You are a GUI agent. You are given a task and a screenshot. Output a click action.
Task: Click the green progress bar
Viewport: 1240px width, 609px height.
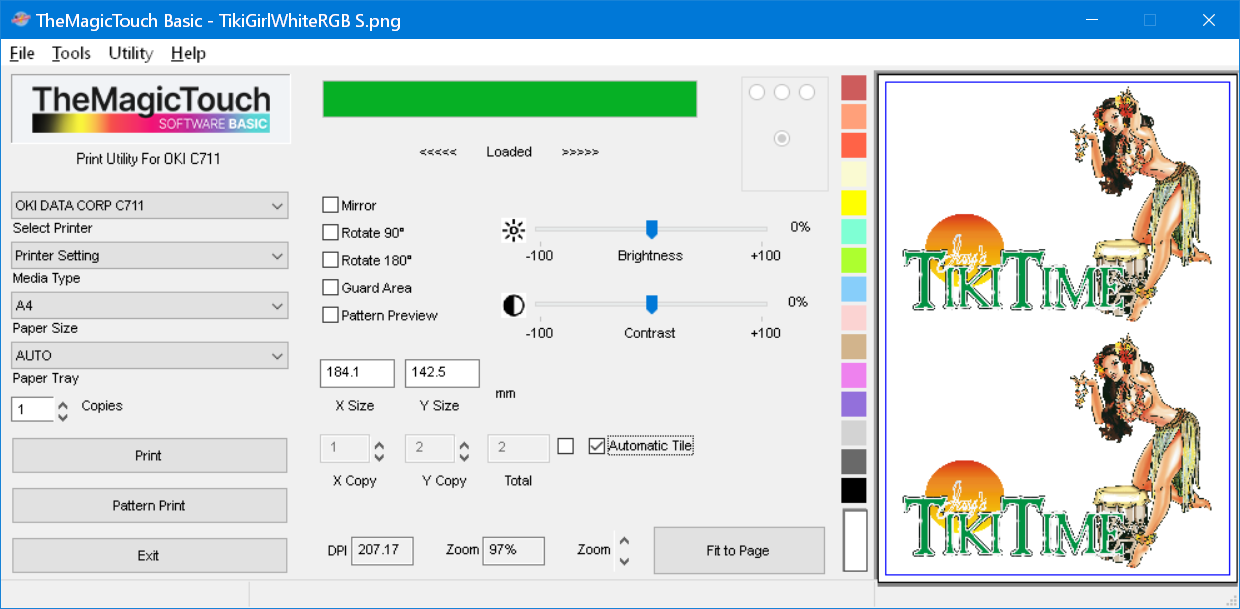point(510,99)
